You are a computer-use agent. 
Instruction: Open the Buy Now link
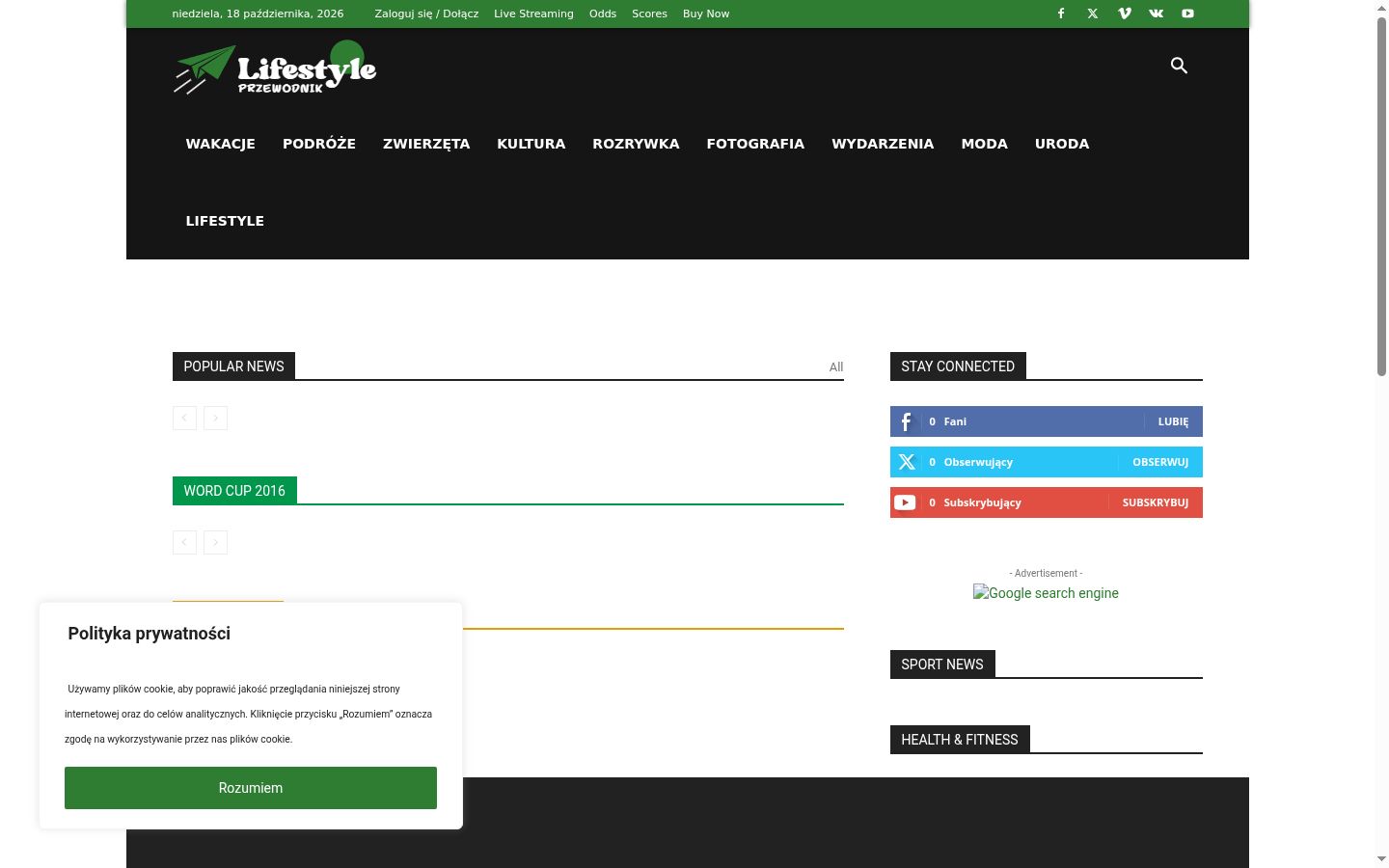pos(706,14)
